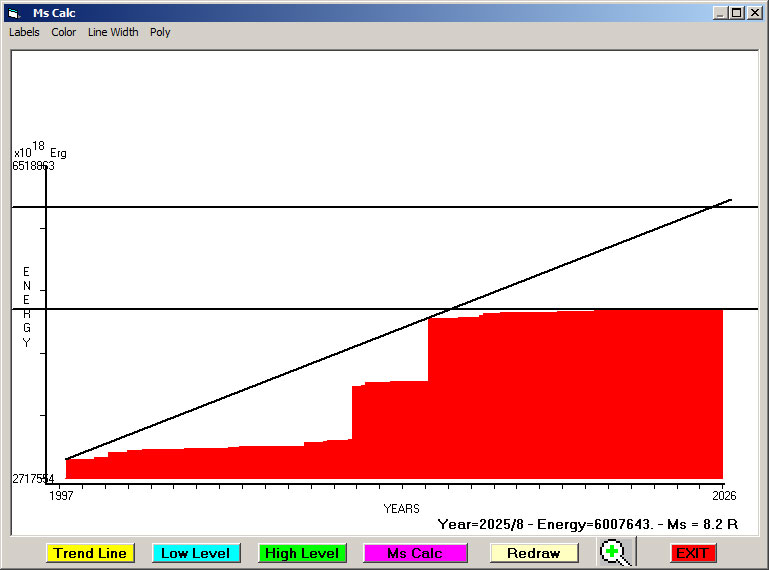Open the Color menu
Screen dimensions: 769x570
point(64,32)
